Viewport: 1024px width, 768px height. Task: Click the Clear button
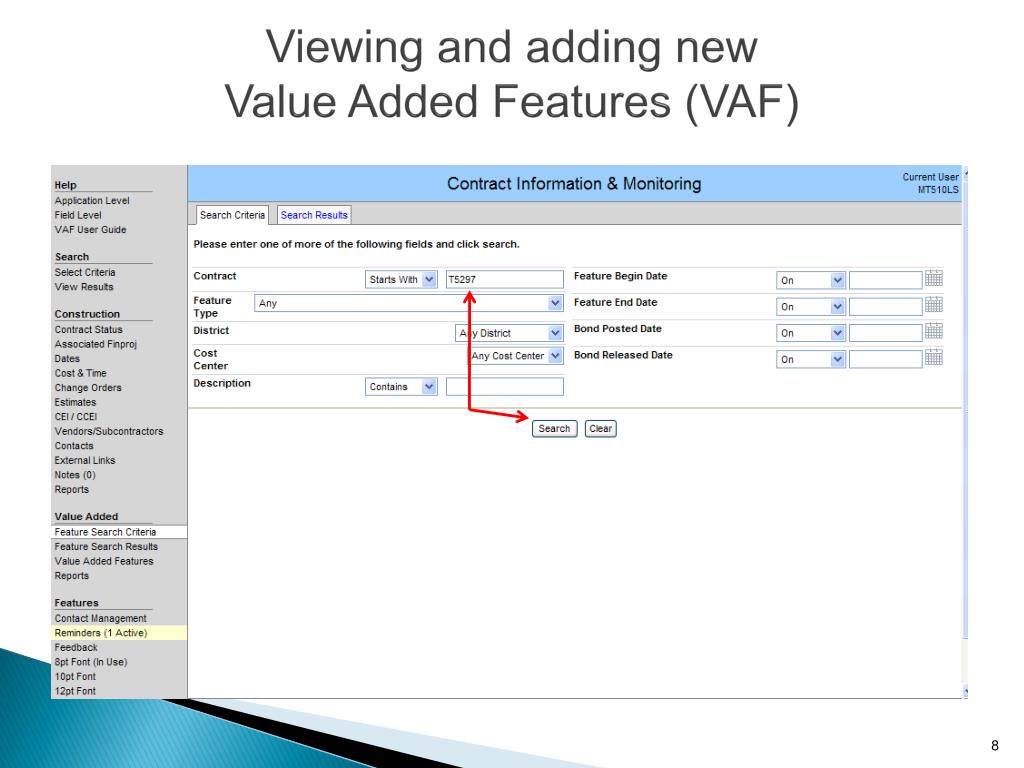click(x=601, y=428)
